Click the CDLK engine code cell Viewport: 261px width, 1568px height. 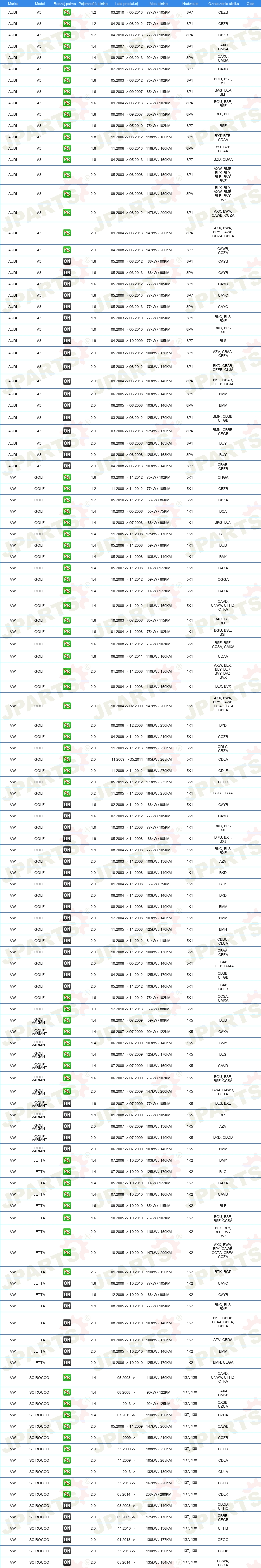click(223, 1494)
